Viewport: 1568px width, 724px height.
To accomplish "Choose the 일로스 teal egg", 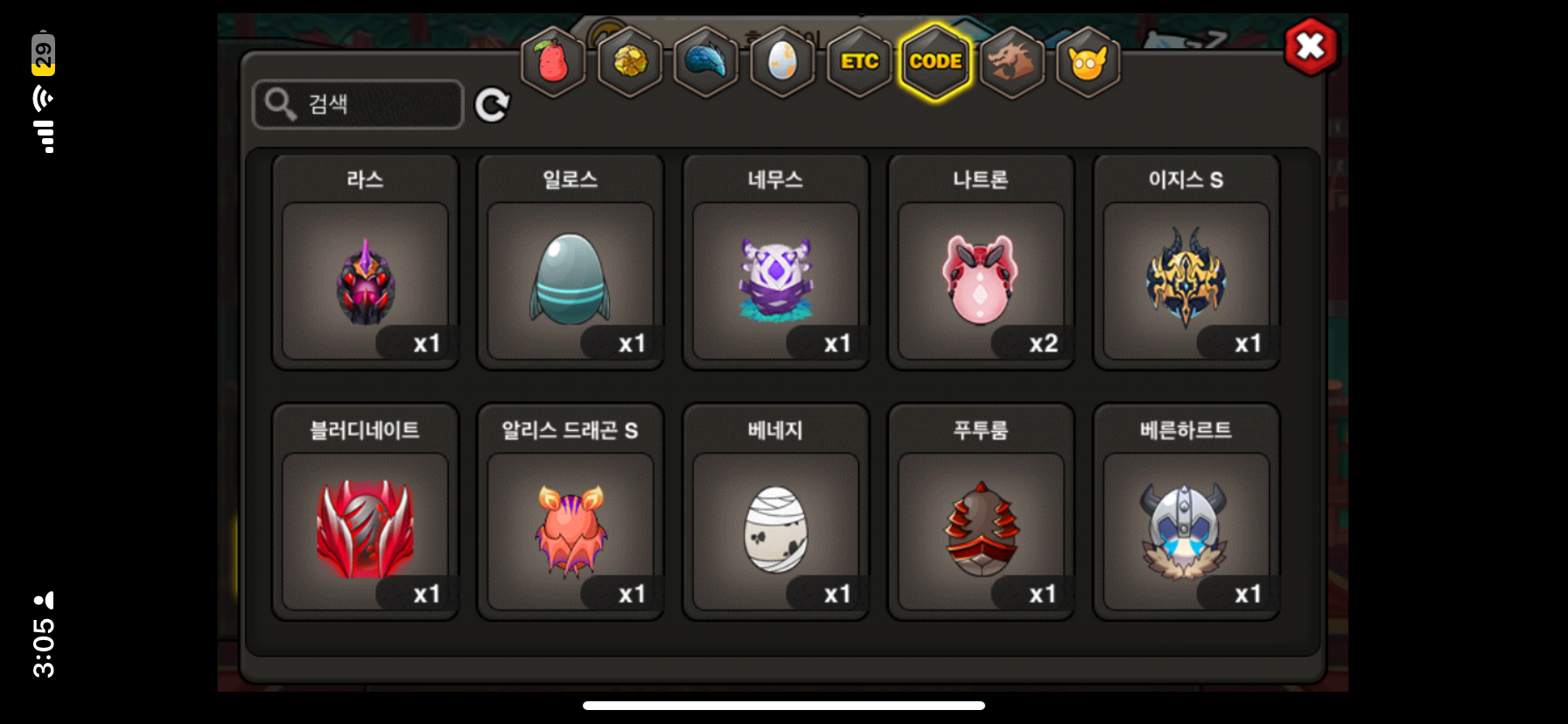I will coord(570,262).
